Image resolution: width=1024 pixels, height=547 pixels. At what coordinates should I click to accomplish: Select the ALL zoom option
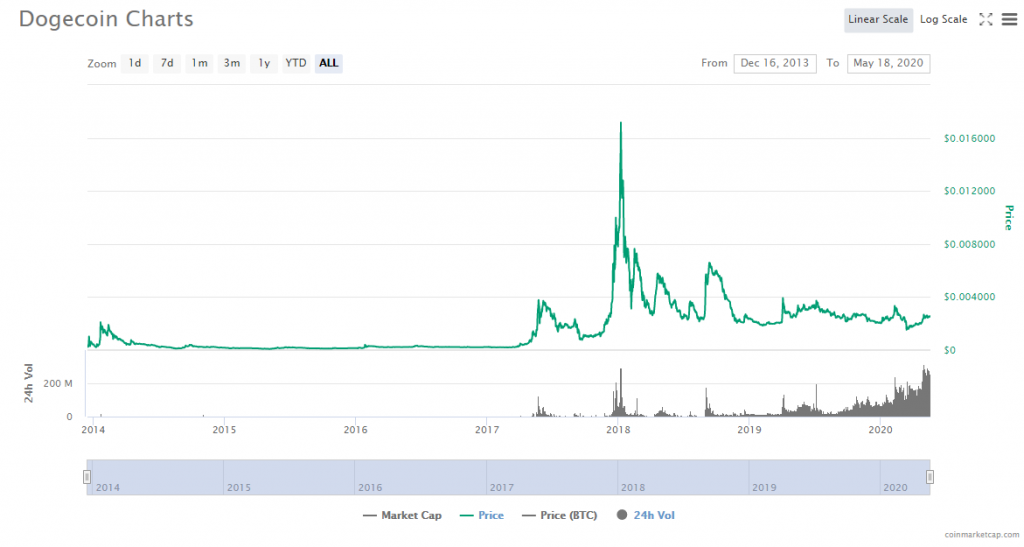coord(328,63)
